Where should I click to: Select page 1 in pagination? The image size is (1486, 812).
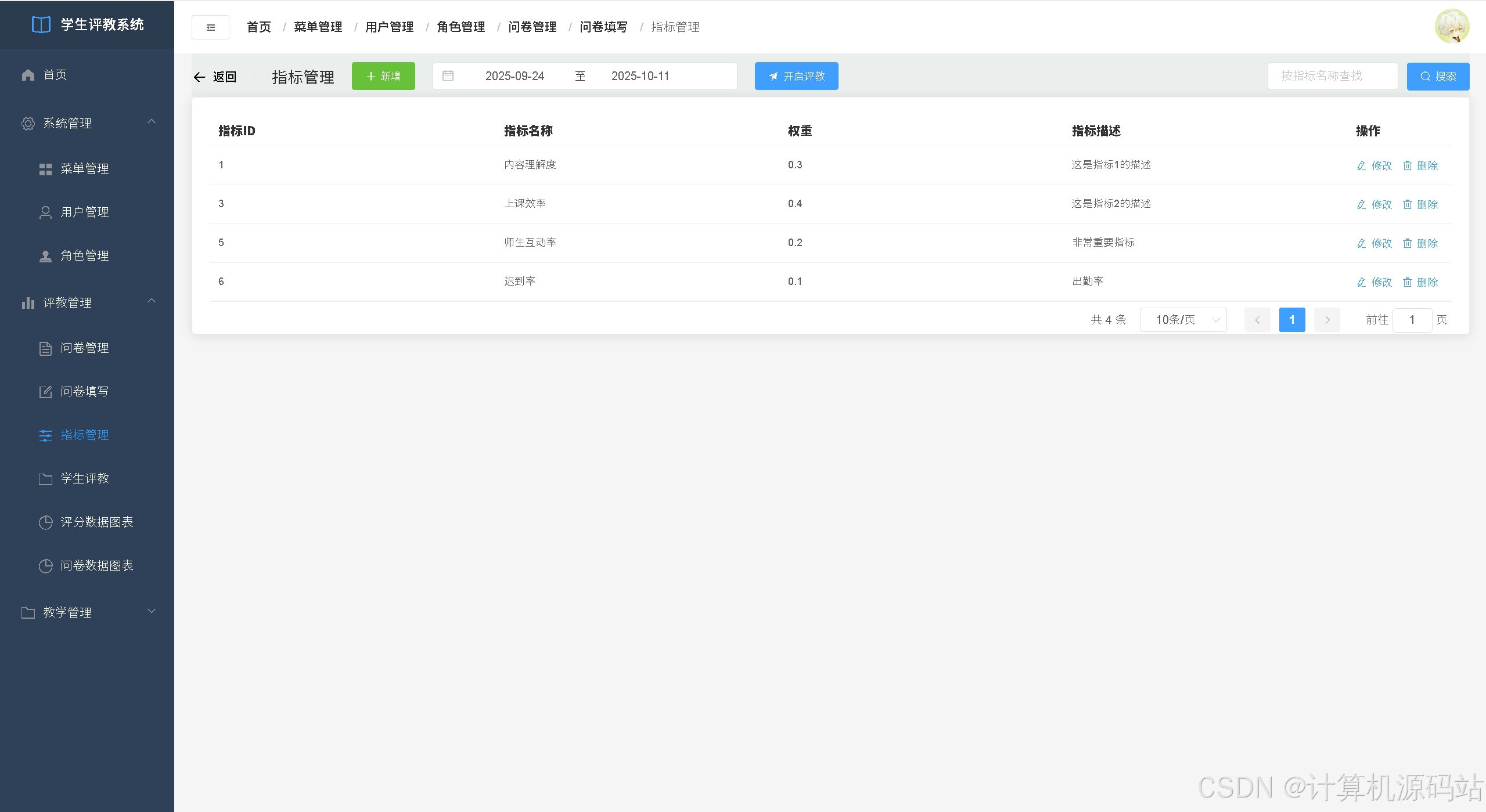click(1292, 320)
